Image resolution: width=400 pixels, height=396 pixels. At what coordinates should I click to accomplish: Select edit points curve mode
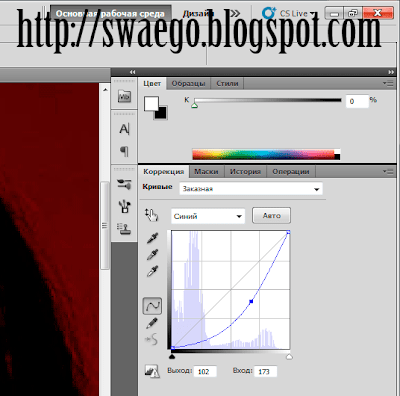point(152,306)
